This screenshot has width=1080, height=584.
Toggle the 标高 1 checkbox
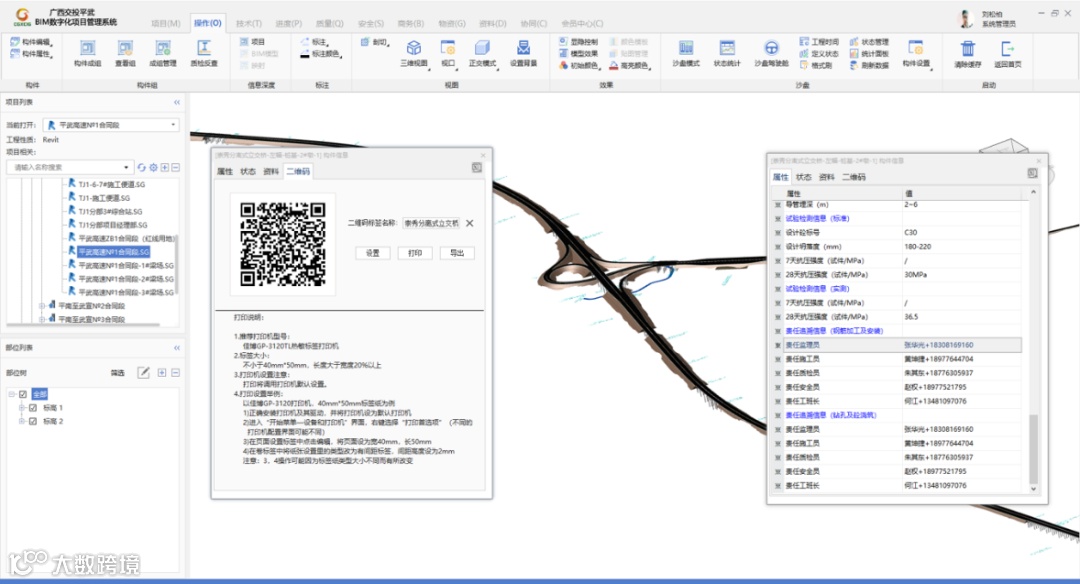tap(32, 408)
